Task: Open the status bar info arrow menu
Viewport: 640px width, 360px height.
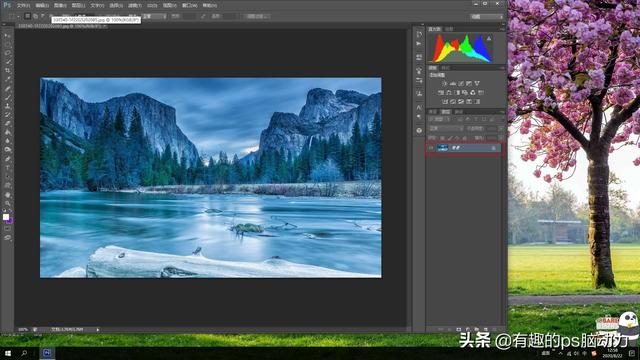Action: point(98,329)
